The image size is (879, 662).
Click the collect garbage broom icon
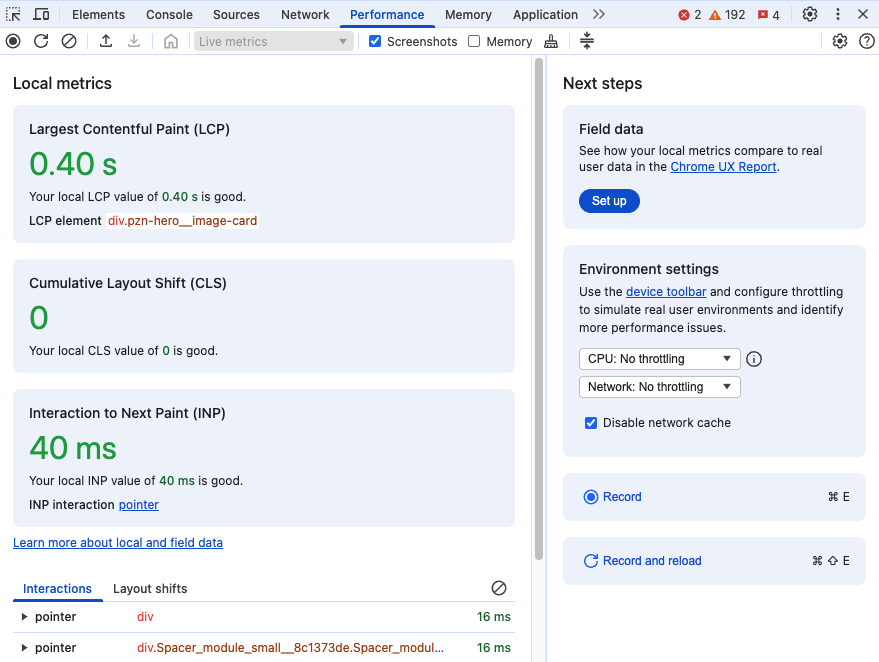coord(551,41)
